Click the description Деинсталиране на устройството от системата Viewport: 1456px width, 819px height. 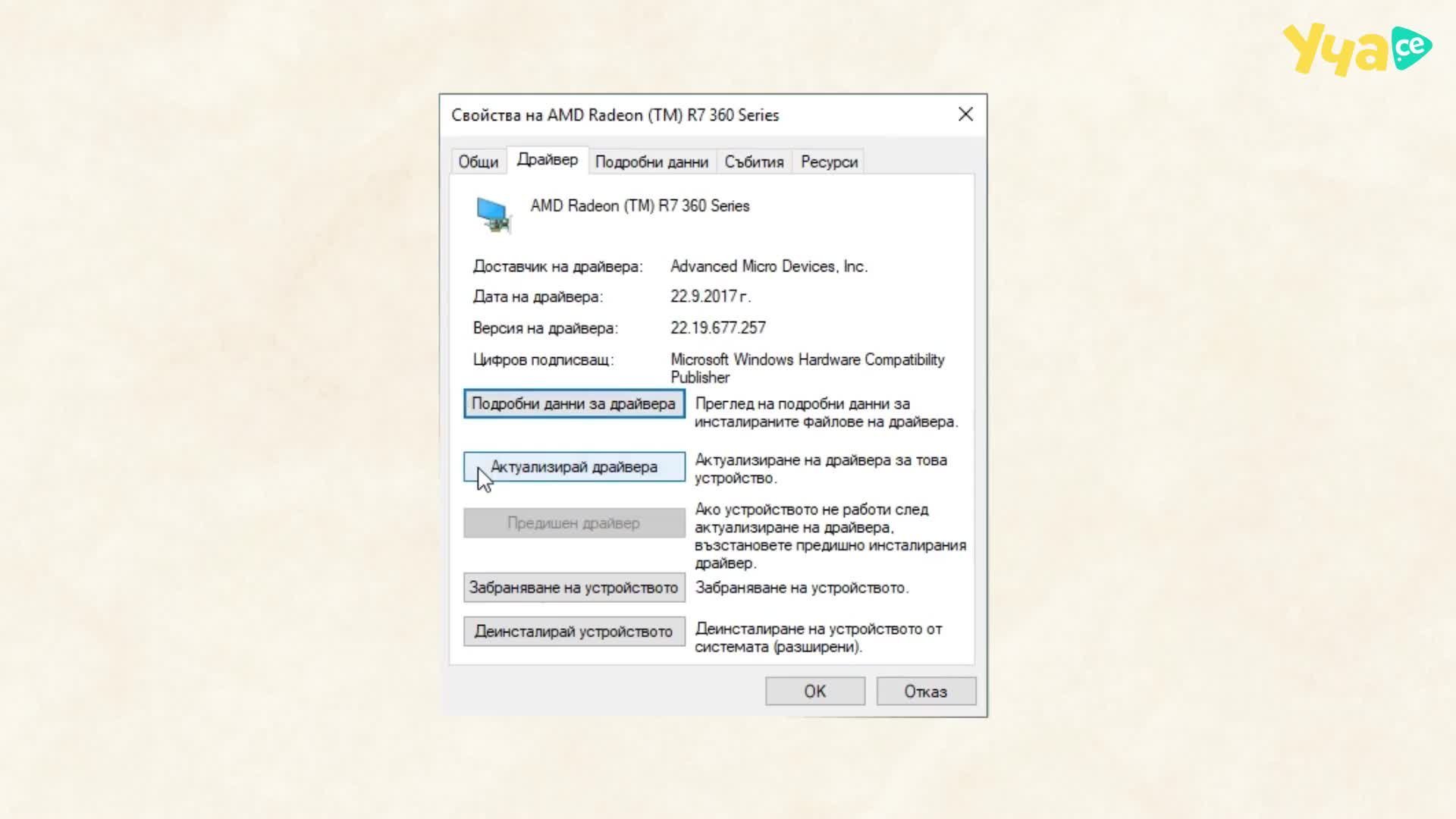coord(819,638)
